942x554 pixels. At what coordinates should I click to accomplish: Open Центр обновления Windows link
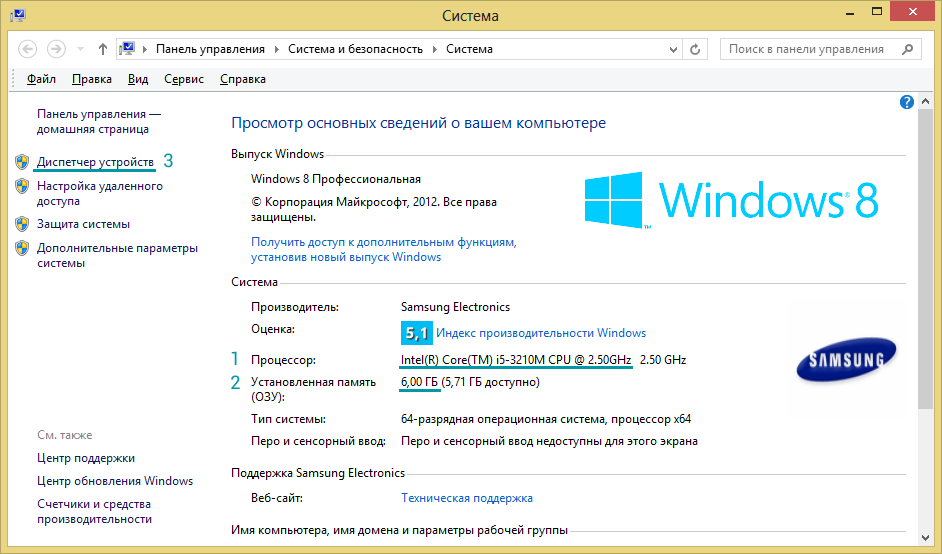115,481
